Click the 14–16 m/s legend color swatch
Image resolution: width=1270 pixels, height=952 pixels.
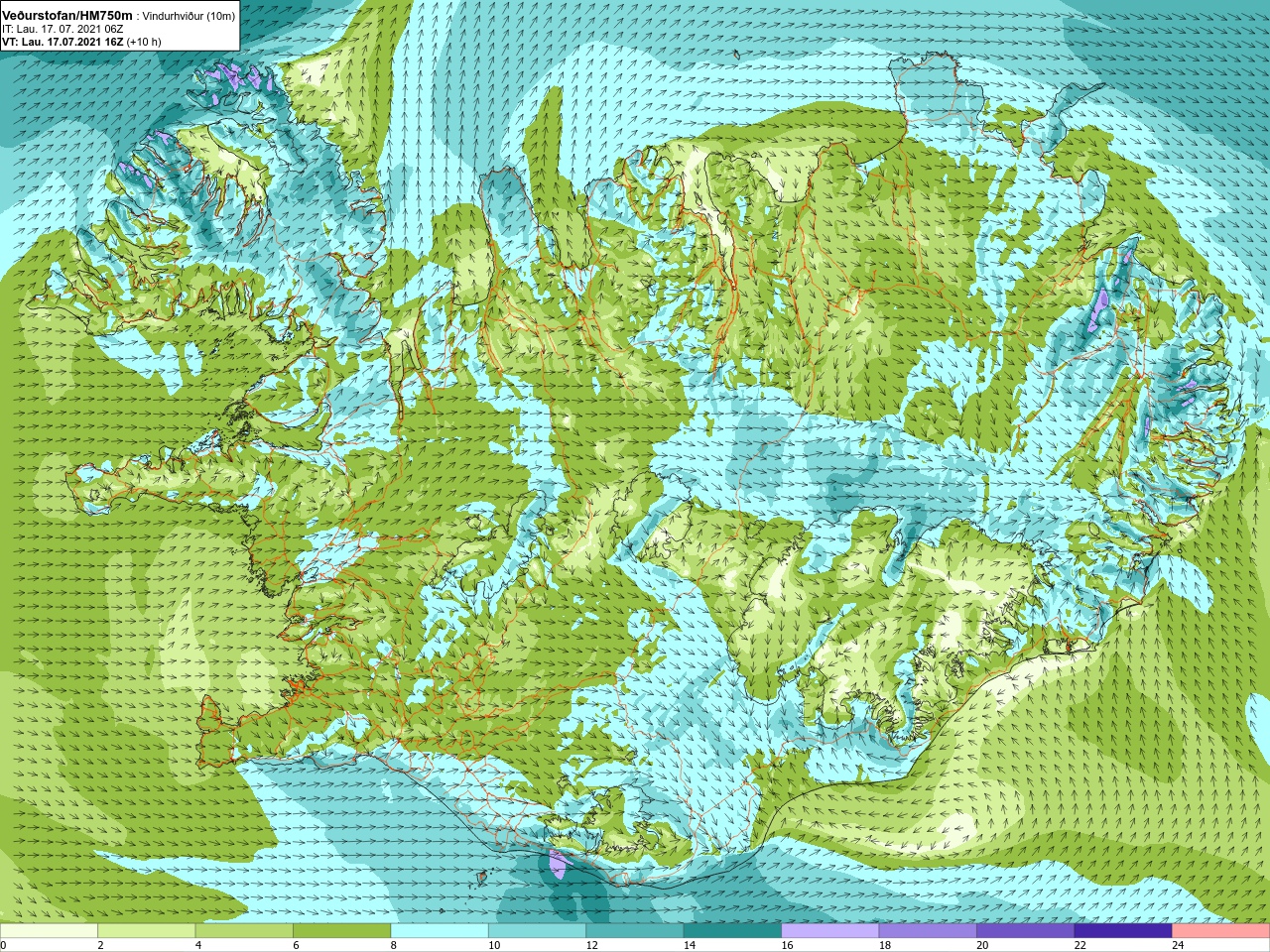[x=732, y=931]
